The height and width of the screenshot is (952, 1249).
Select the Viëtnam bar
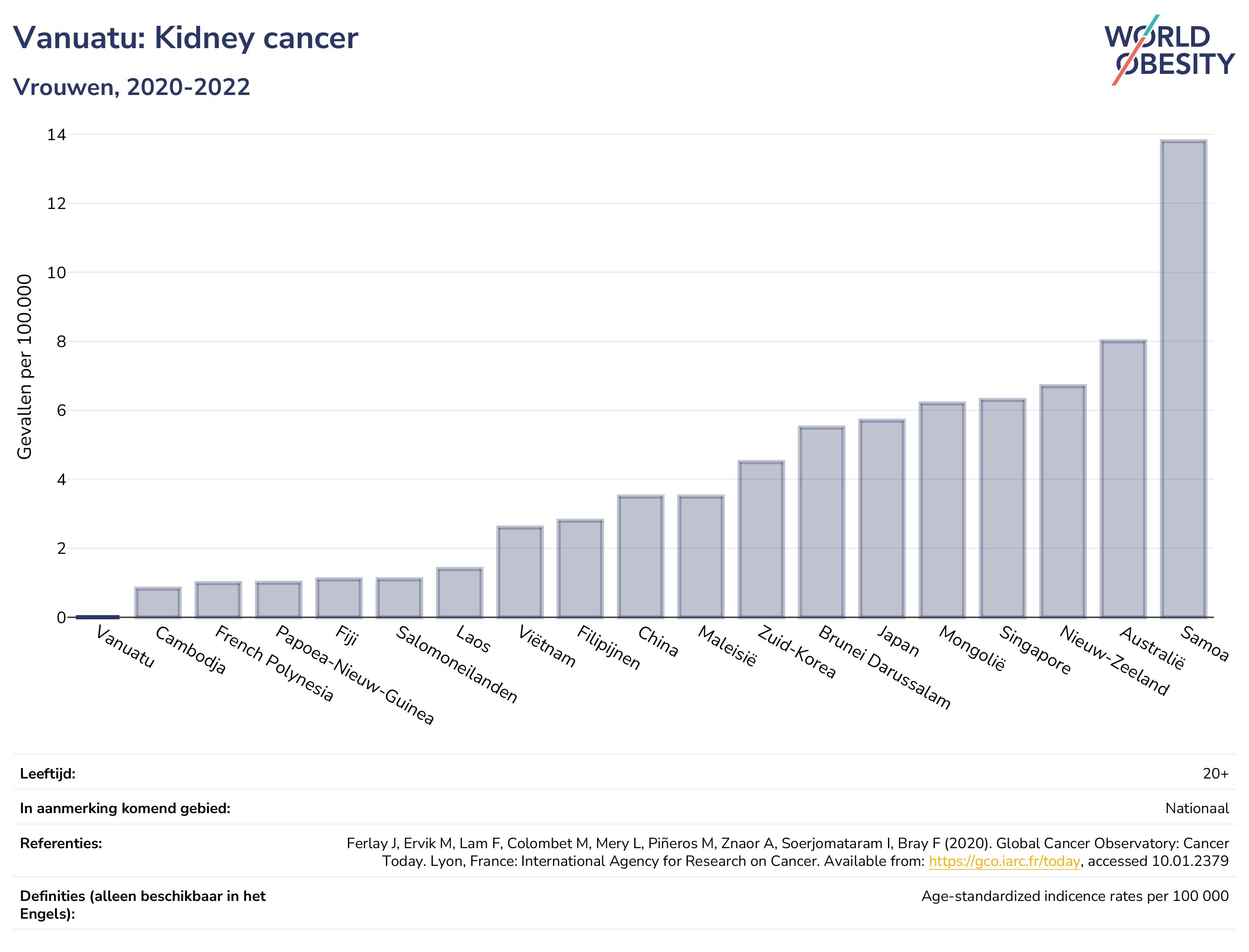click(520, 572)
